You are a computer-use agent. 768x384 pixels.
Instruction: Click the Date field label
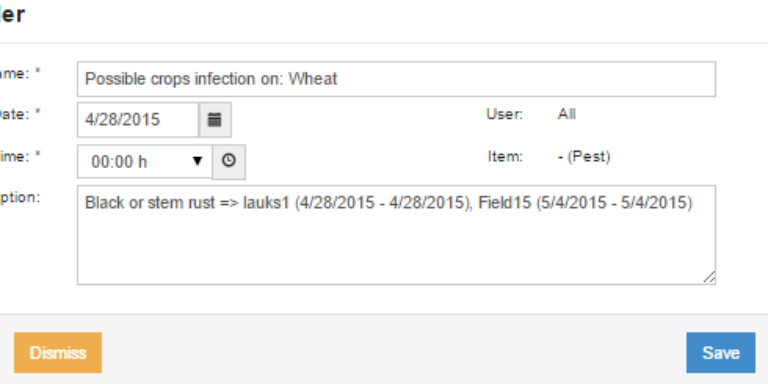[20, 114]
